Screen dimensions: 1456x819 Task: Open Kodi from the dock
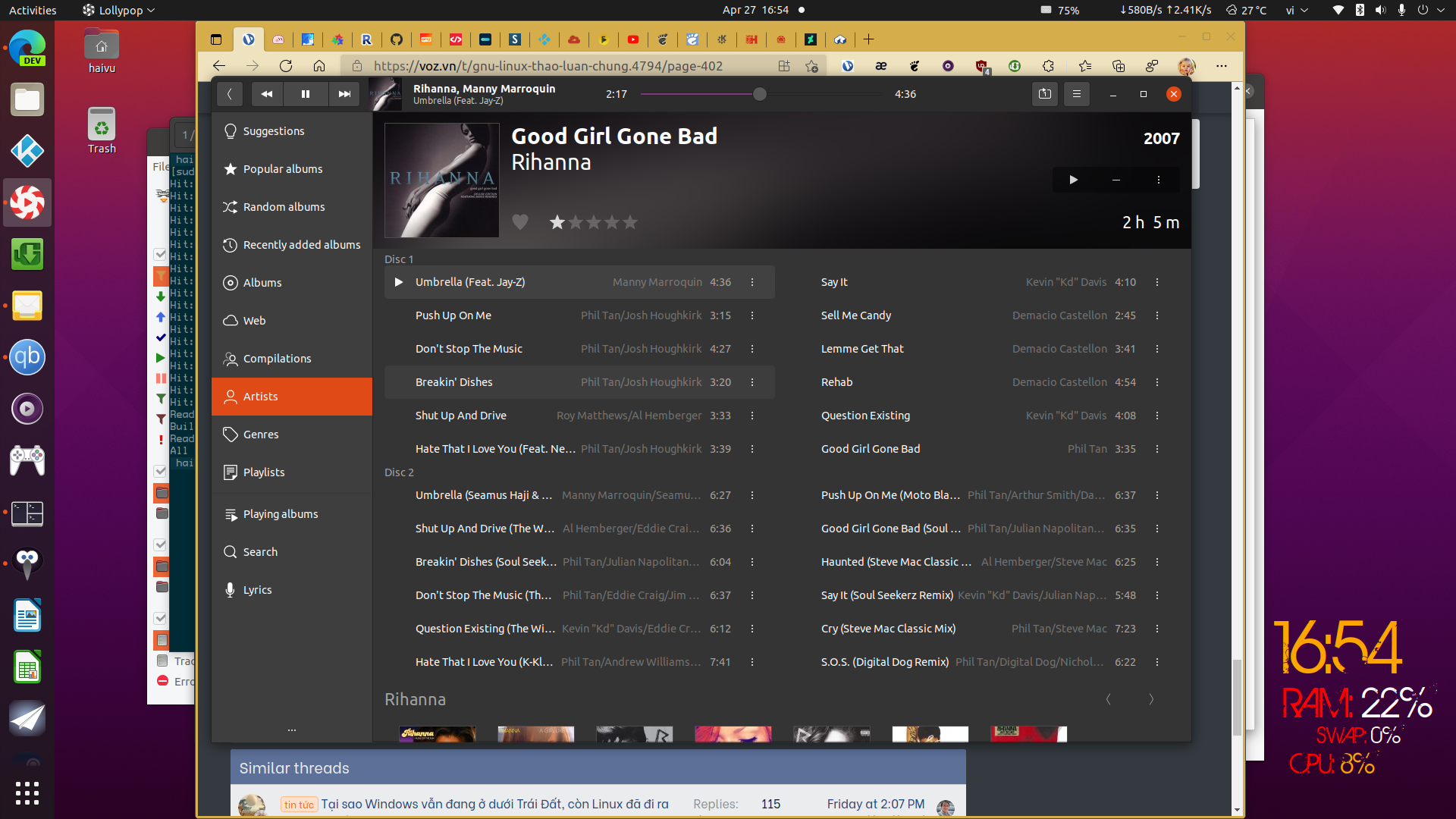27,151
